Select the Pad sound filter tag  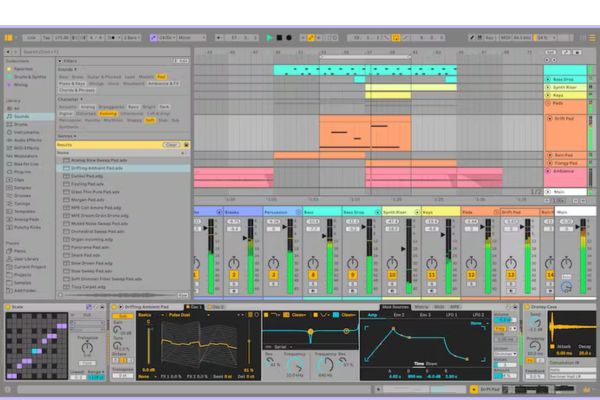click(x=160, y=76)
